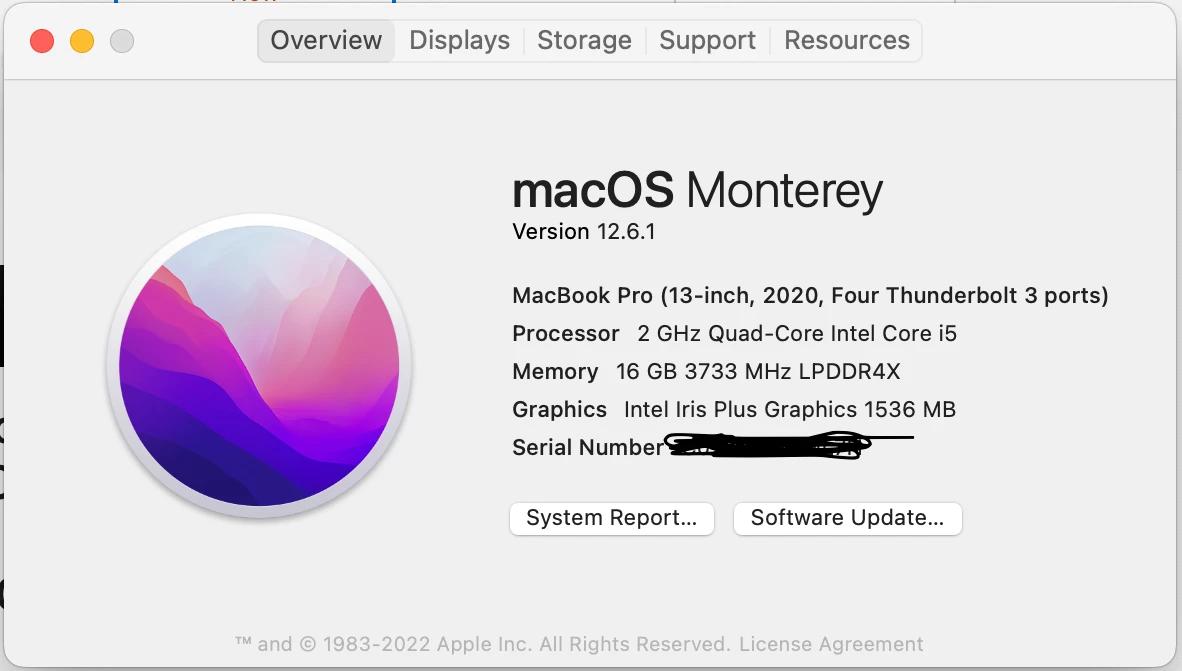
Task: Select the Overview tab
Action: 326,41
